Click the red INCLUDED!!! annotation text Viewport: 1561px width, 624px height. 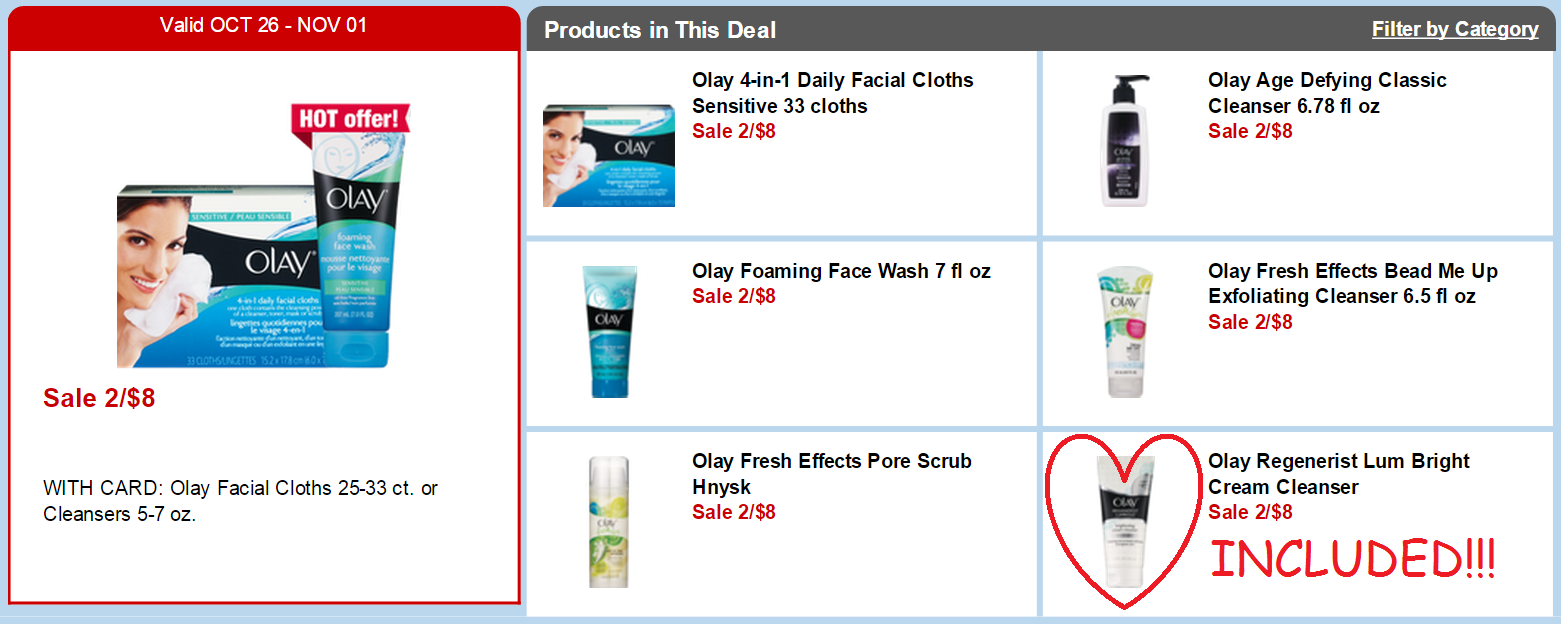tap(1353, 560)
